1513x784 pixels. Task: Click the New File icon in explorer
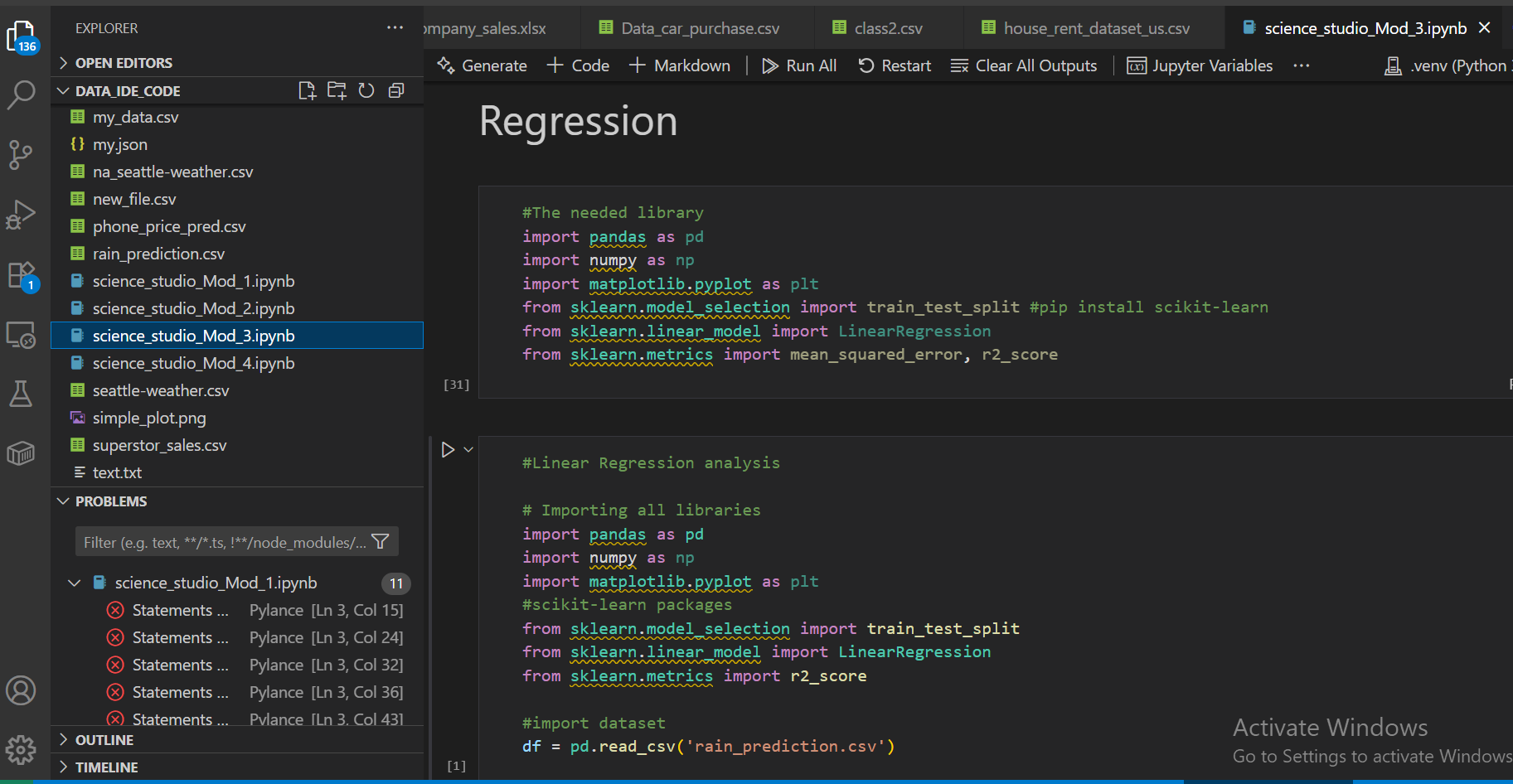(307, 91)
